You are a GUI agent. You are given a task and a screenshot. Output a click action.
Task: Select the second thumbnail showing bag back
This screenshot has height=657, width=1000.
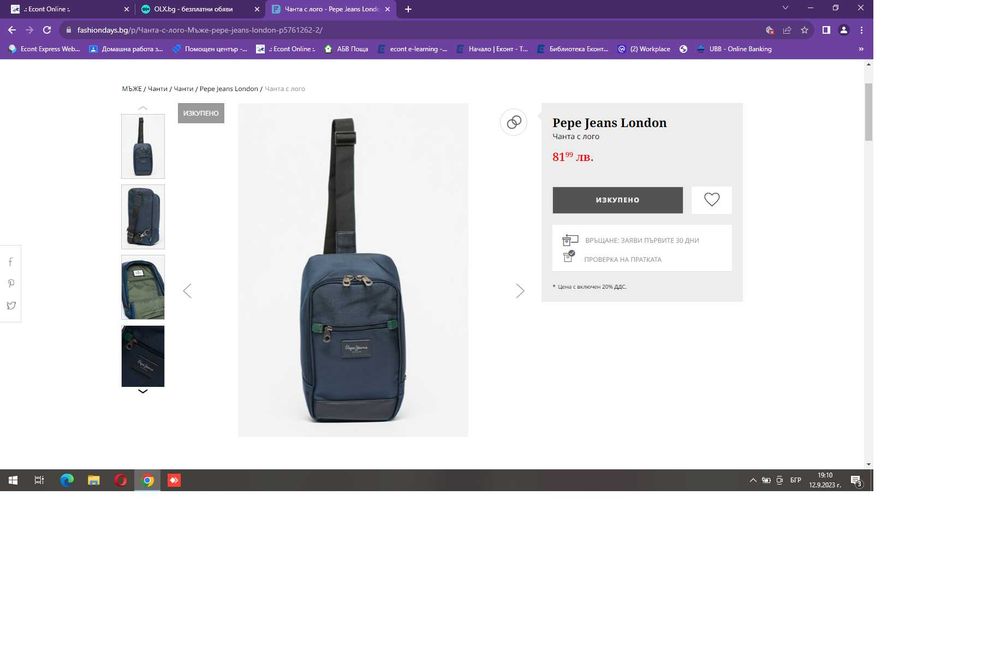(143, 217)
